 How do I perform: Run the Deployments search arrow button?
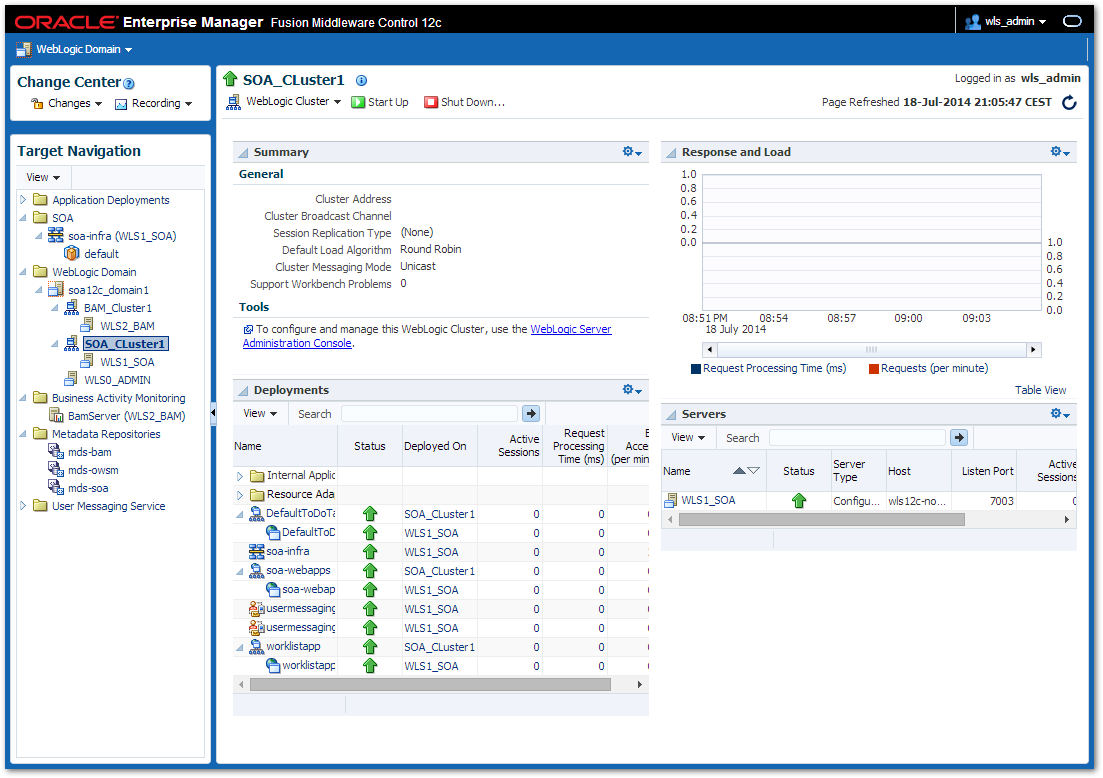coord(531,413)
